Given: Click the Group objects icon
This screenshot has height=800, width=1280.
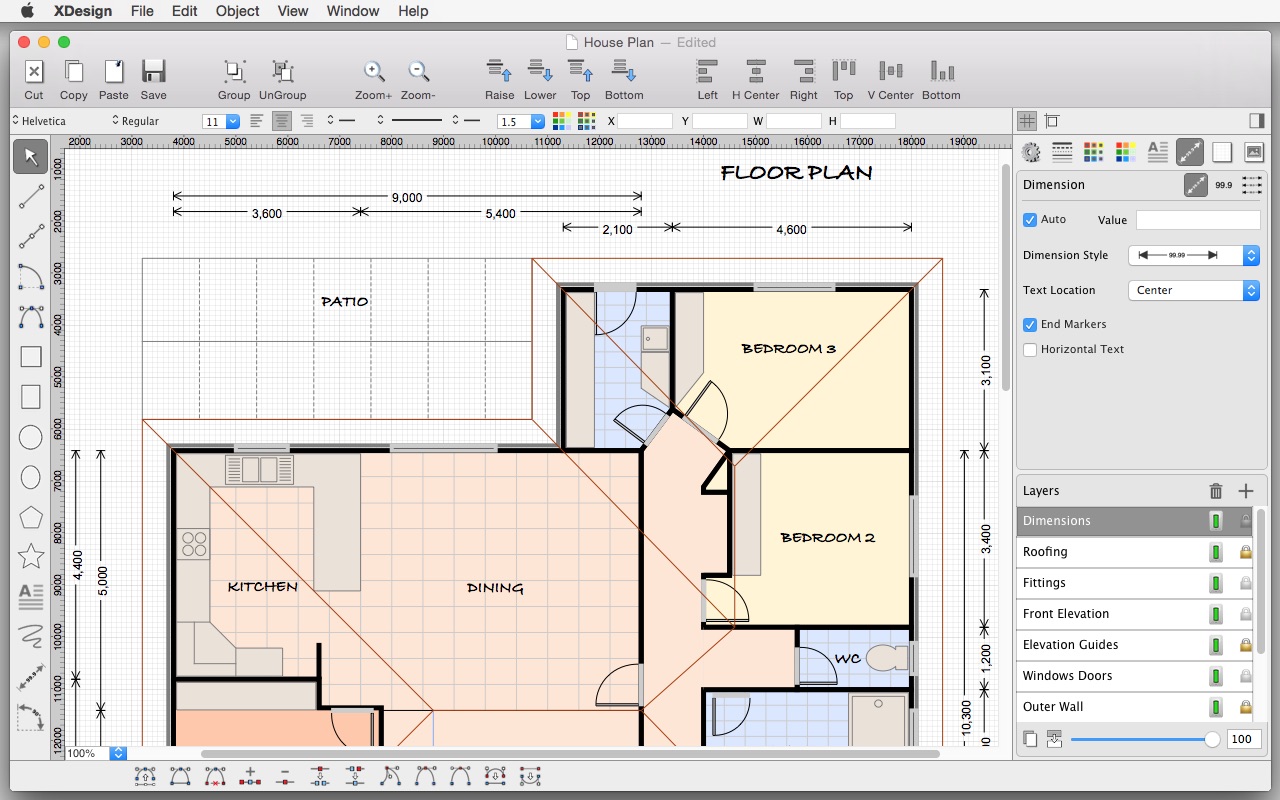Looking at the screenshot, I should coord(234,72).
